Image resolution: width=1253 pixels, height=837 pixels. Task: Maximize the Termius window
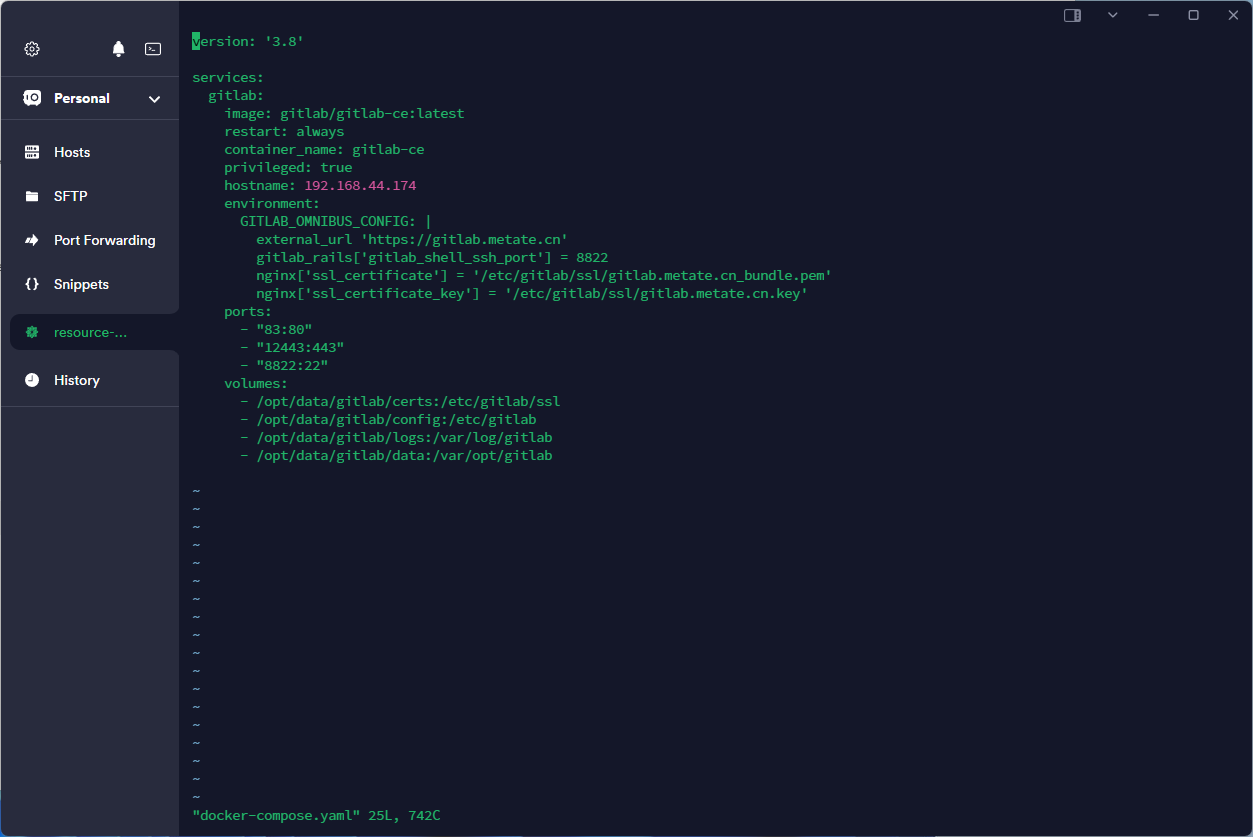[x=1193, y=15]
